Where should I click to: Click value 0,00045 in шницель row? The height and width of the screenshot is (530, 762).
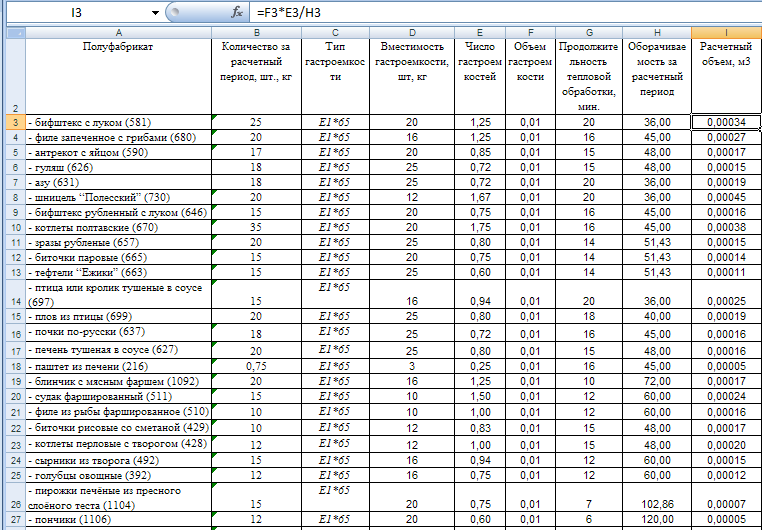coord(726,198)
